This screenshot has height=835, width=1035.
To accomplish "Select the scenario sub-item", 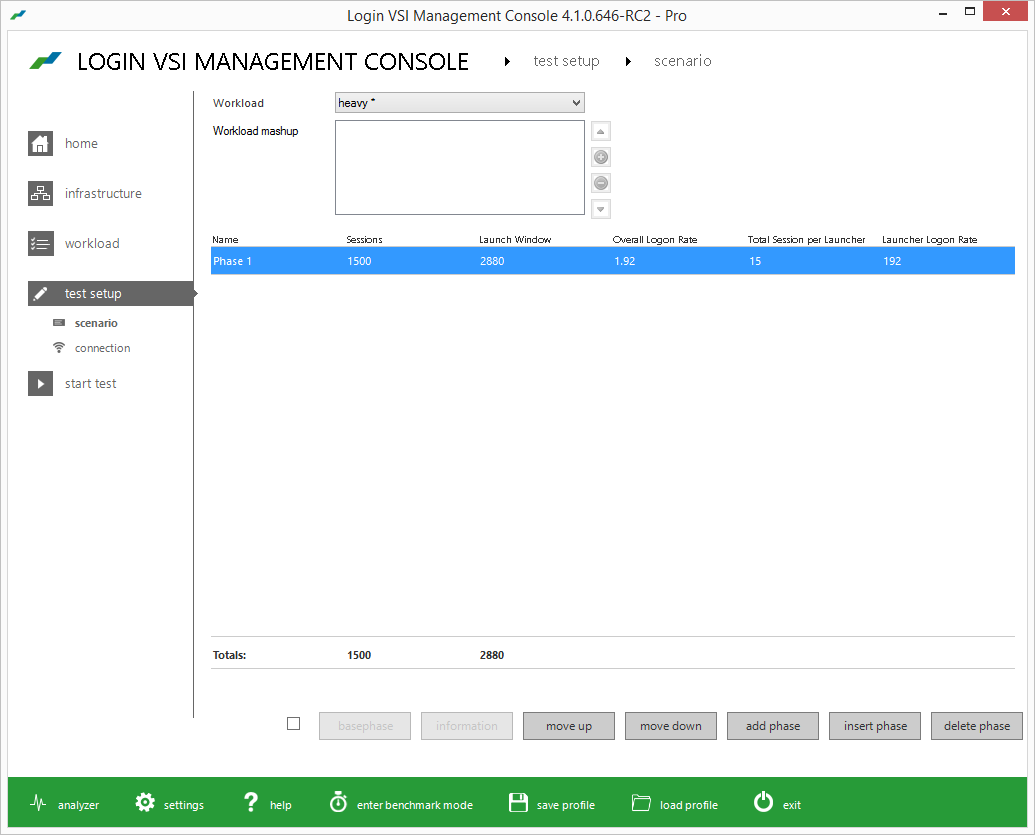I will click(96, 323).
